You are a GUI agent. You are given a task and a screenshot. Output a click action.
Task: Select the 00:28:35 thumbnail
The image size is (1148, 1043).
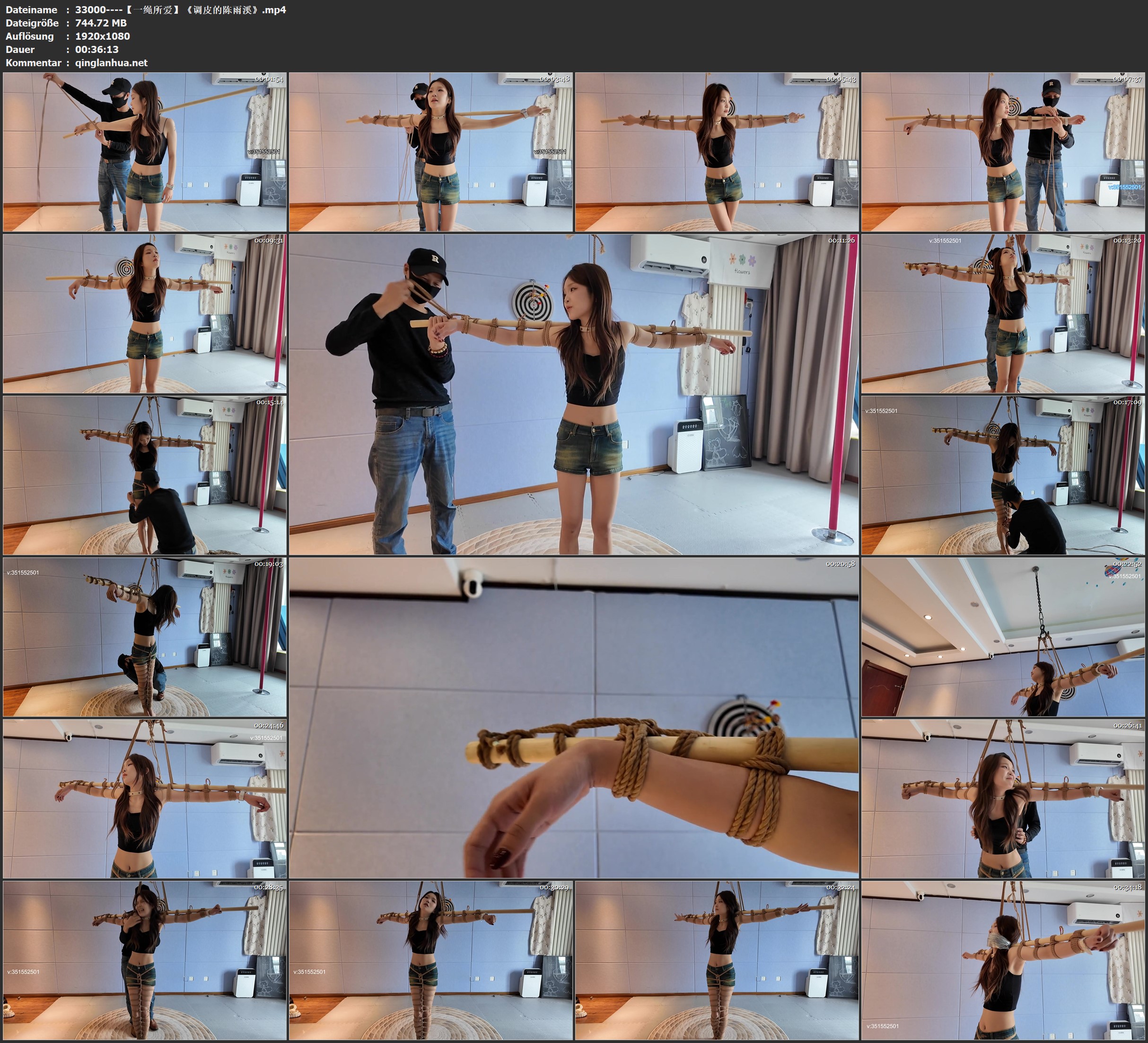coord(145,960)
